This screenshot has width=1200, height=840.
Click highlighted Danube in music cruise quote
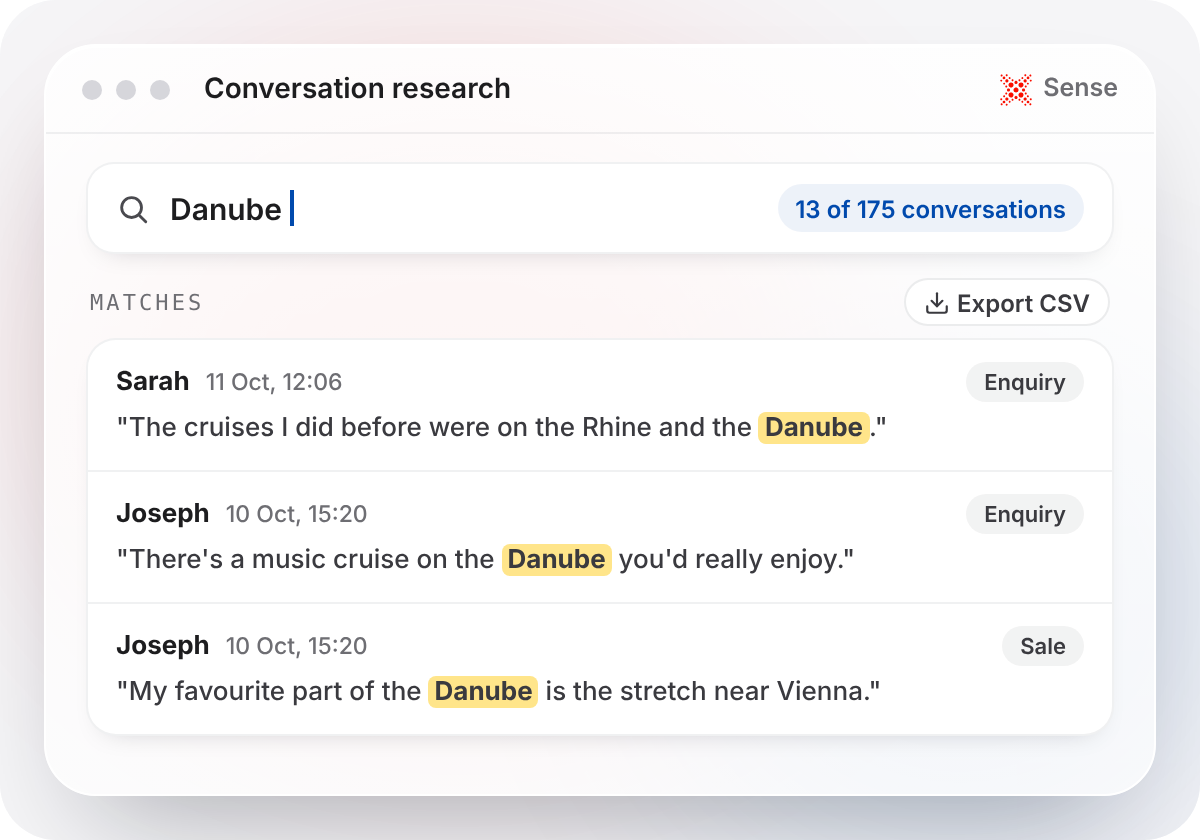coord(556,559)
